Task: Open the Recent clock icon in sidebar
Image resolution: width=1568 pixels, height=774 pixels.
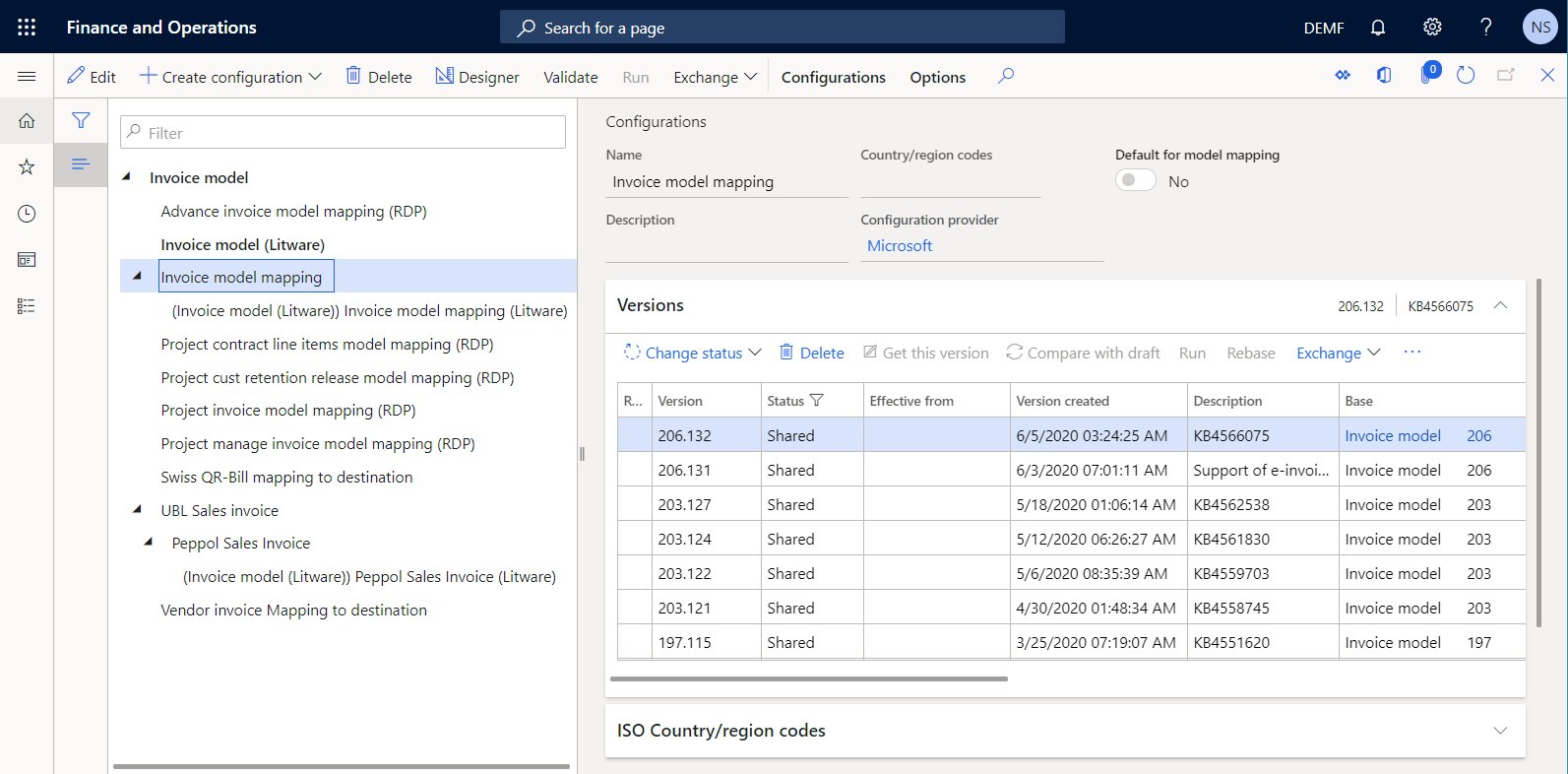Action: (27, 214)
